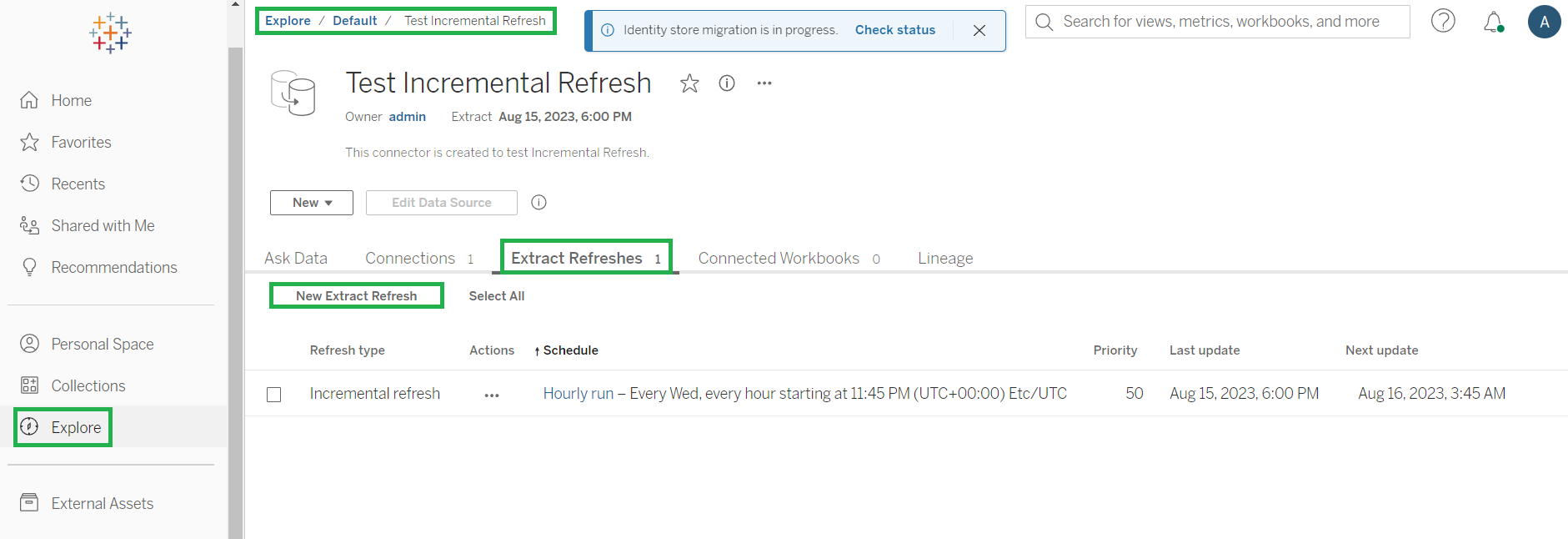Screen dimensions: 1568x539
Task: Open the help menu
Action: [1443, 21]
